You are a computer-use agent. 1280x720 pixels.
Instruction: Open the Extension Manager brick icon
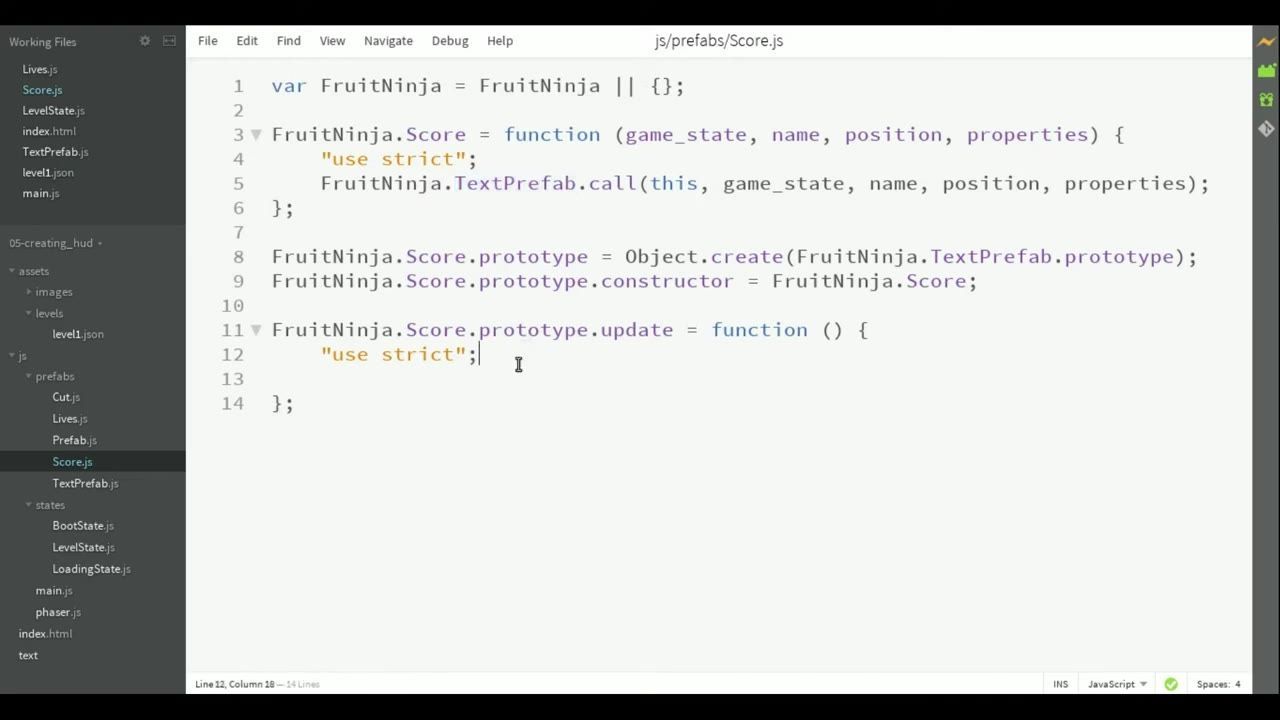1266,70
